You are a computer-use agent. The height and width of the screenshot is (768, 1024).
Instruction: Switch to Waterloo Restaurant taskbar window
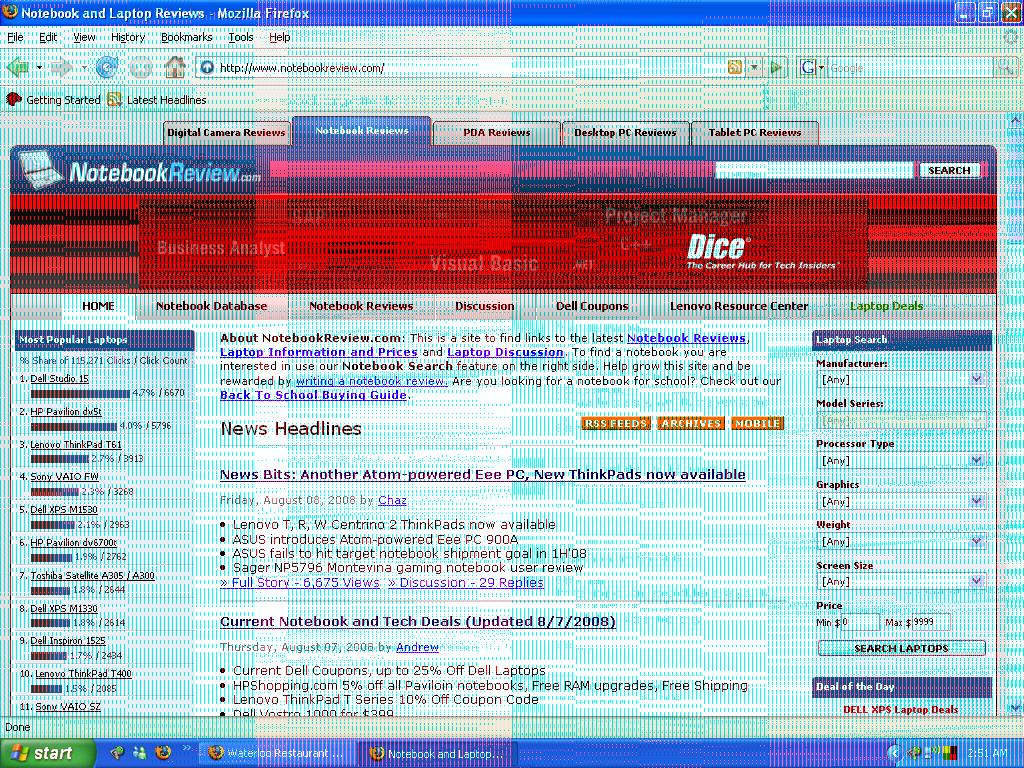[277, 753]
